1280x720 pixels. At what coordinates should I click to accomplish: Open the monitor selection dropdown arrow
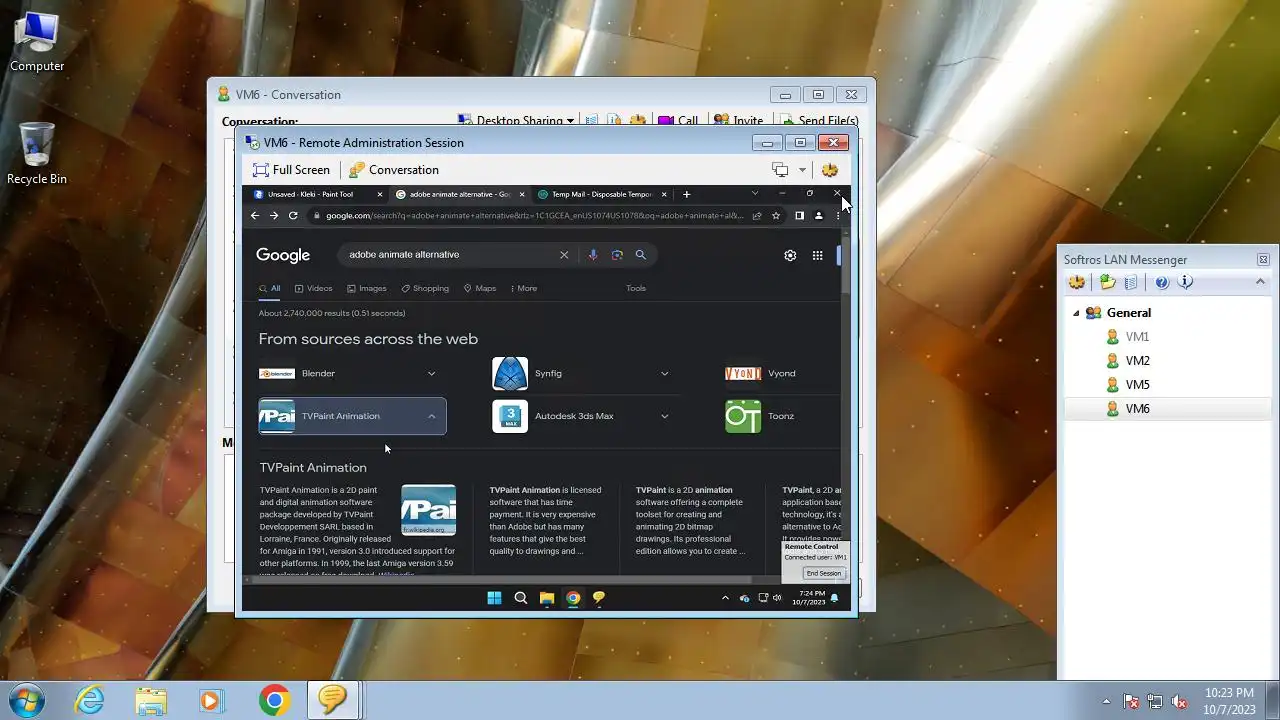coord(802,170)
